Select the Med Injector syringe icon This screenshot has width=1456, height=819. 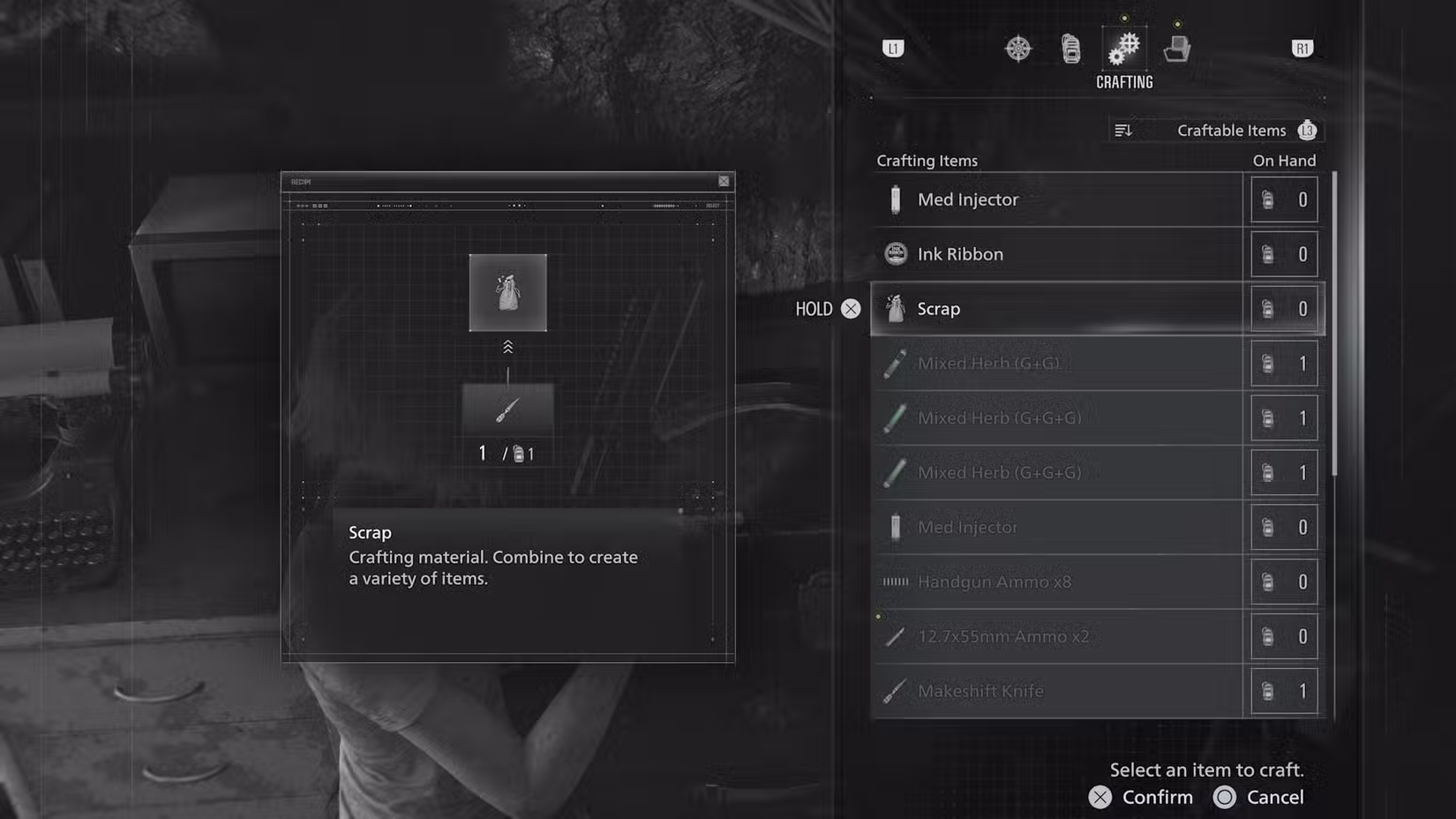895,199
